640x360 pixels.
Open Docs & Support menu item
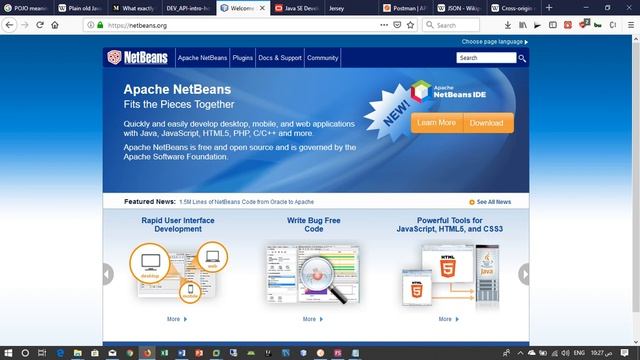[x=280, y=58]
